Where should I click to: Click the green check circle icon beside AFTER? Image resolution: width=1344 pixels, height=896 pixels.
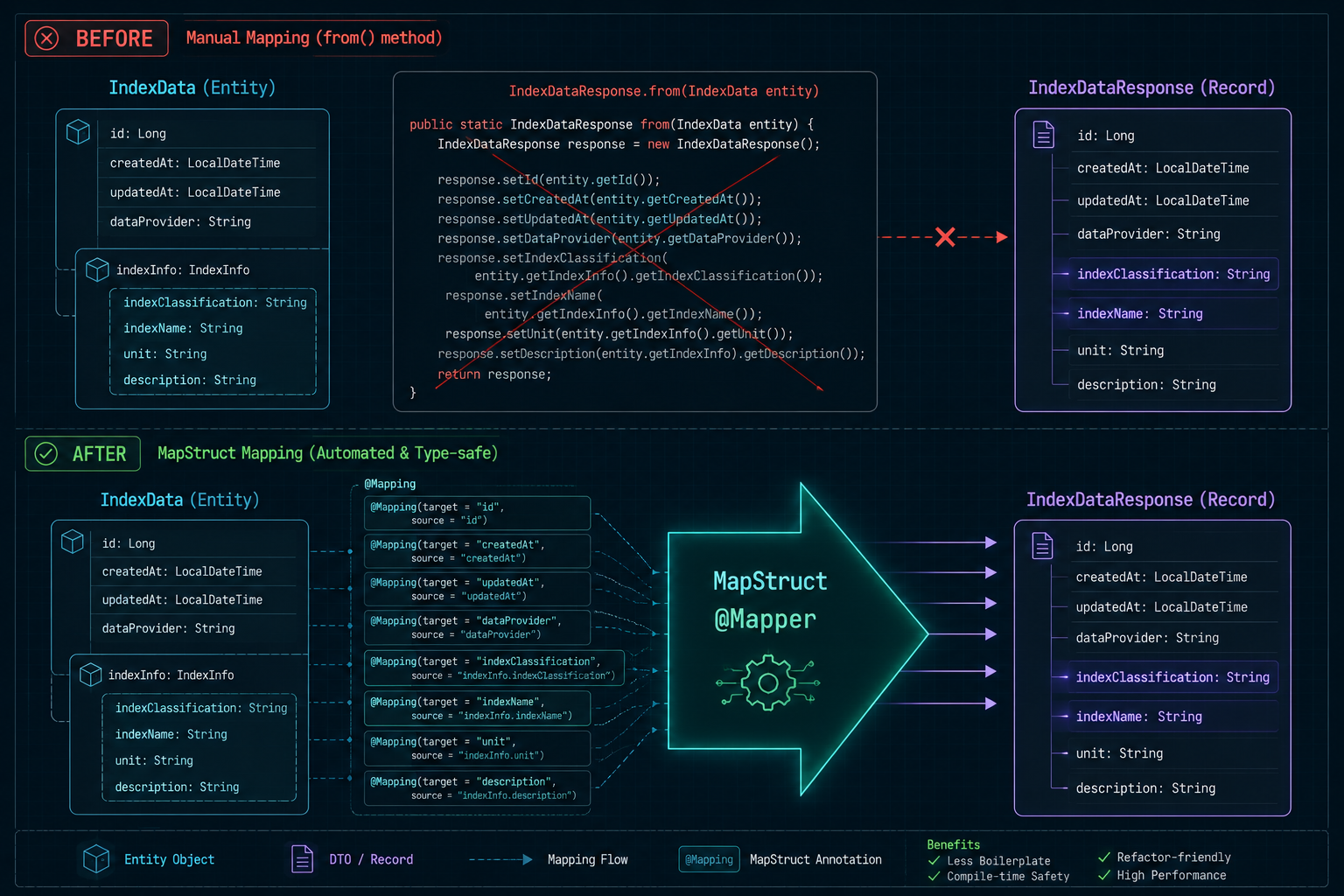[x=45, y=453]
